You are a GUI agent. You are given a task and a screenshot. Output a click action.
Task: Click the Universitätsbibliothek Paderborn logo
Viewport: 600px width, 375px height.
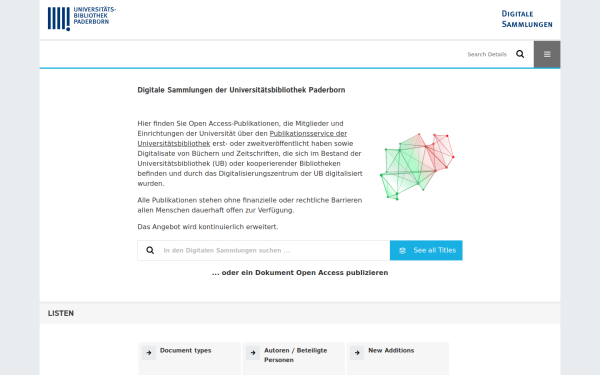click(x=82, y=18)
